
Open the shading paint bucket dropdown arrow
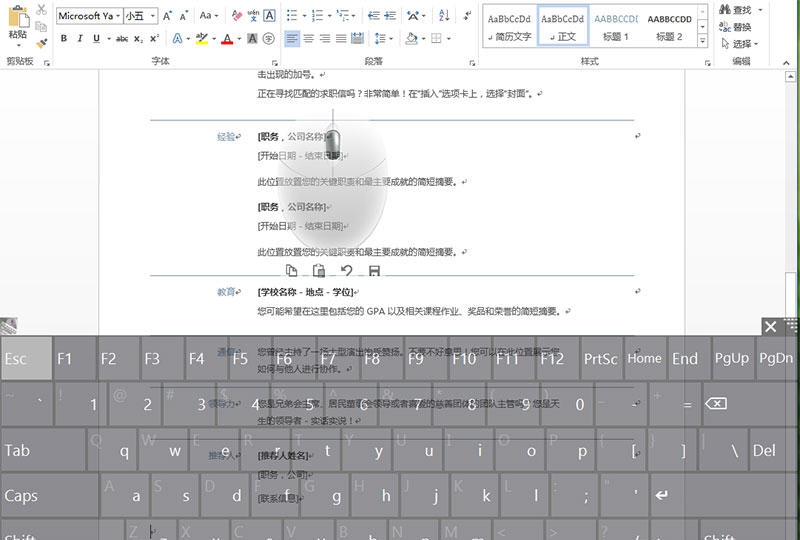pos(423,38)
